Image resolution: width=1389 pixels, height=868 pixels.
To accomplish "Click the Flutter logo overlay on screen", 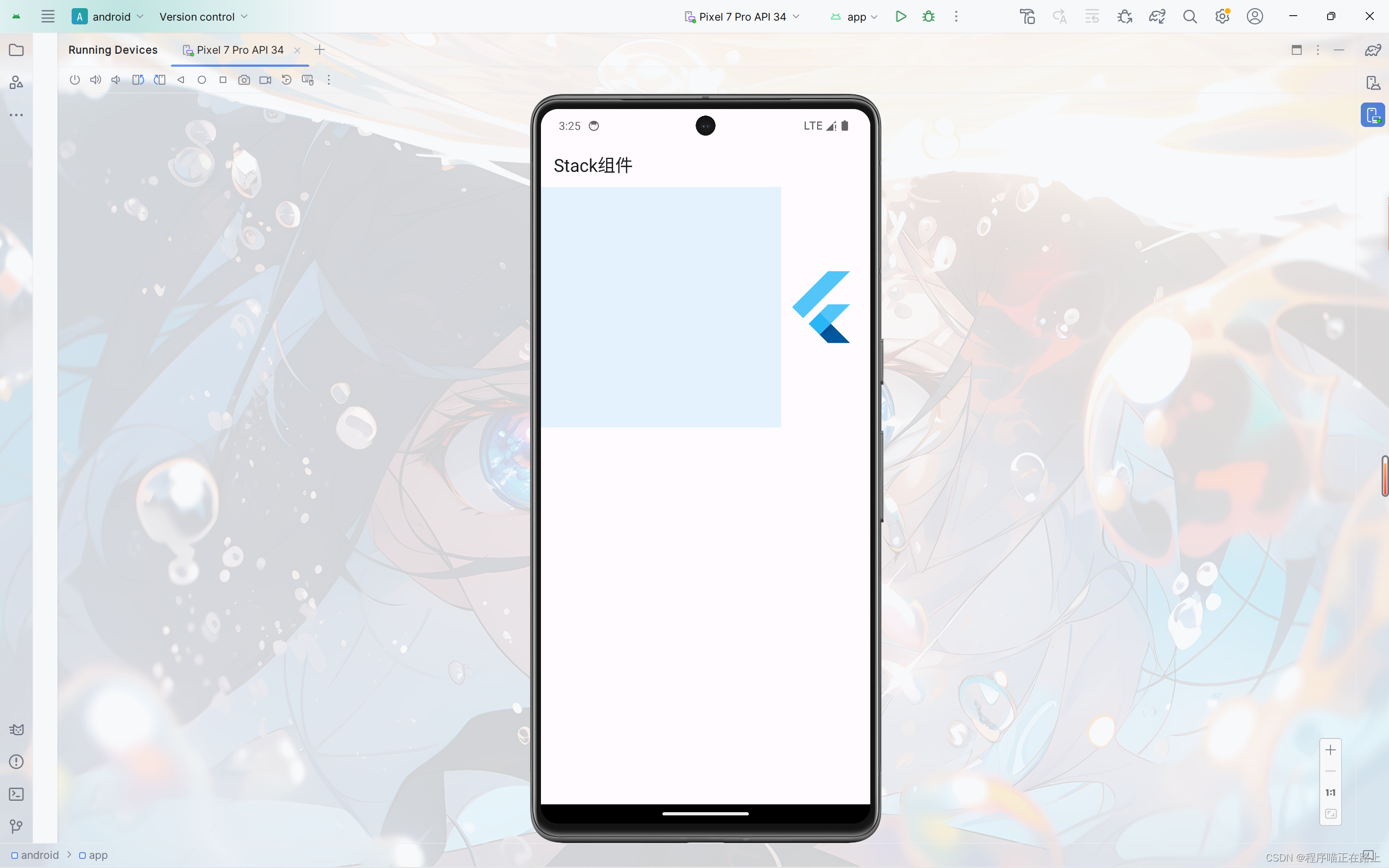I will click(822, 307).
